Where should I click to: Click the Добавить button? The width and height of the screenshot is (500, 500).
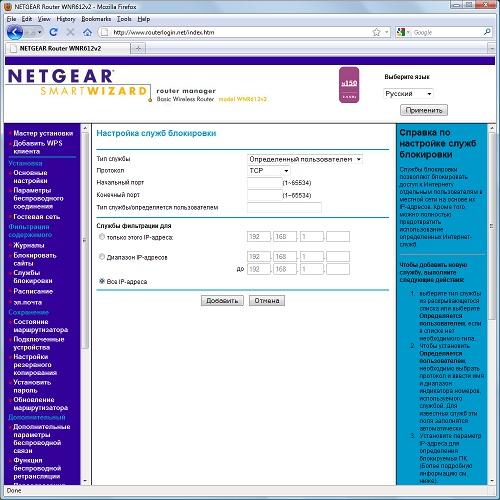222,301
